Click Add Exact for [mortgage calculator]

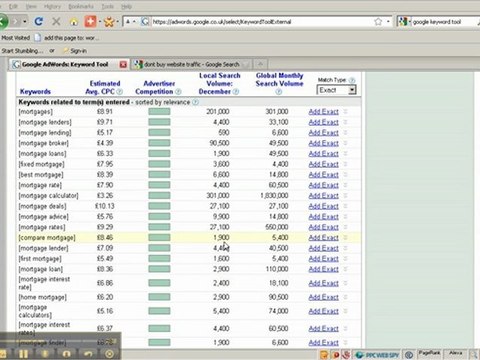[x=323, y=196]
